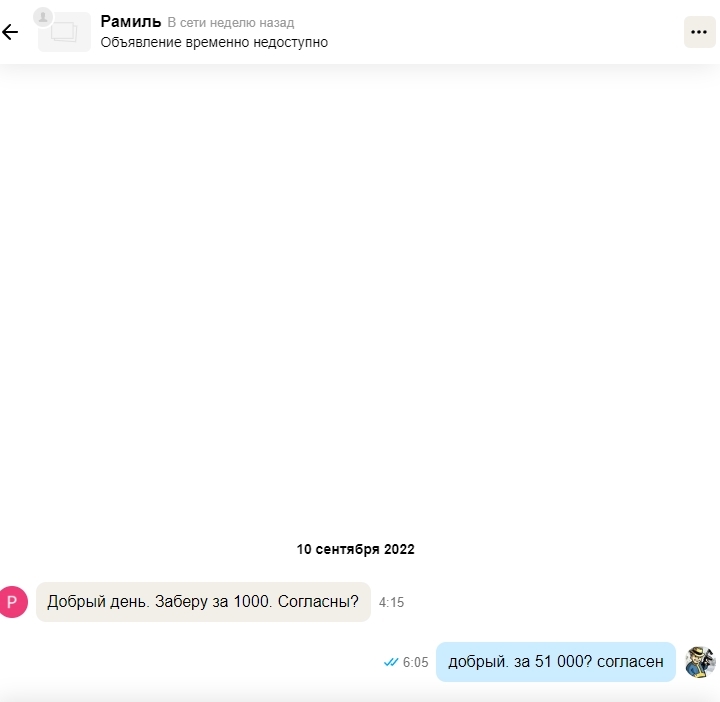Open the three-dots chat options menu
Screen dimensions: 720x702
pos(699,32)
